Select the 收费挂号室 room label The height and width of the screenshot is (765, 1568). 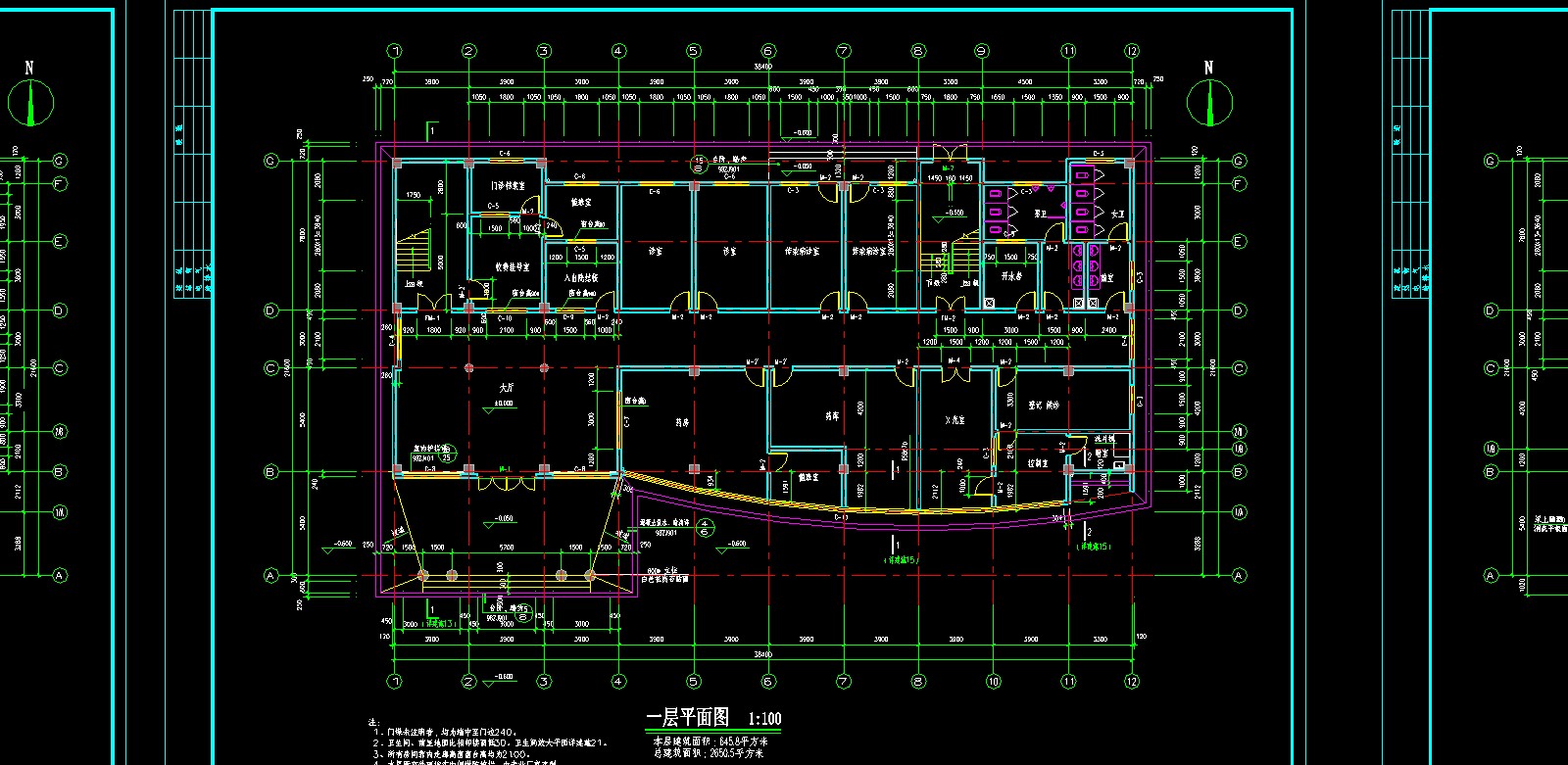pos(512,266)
